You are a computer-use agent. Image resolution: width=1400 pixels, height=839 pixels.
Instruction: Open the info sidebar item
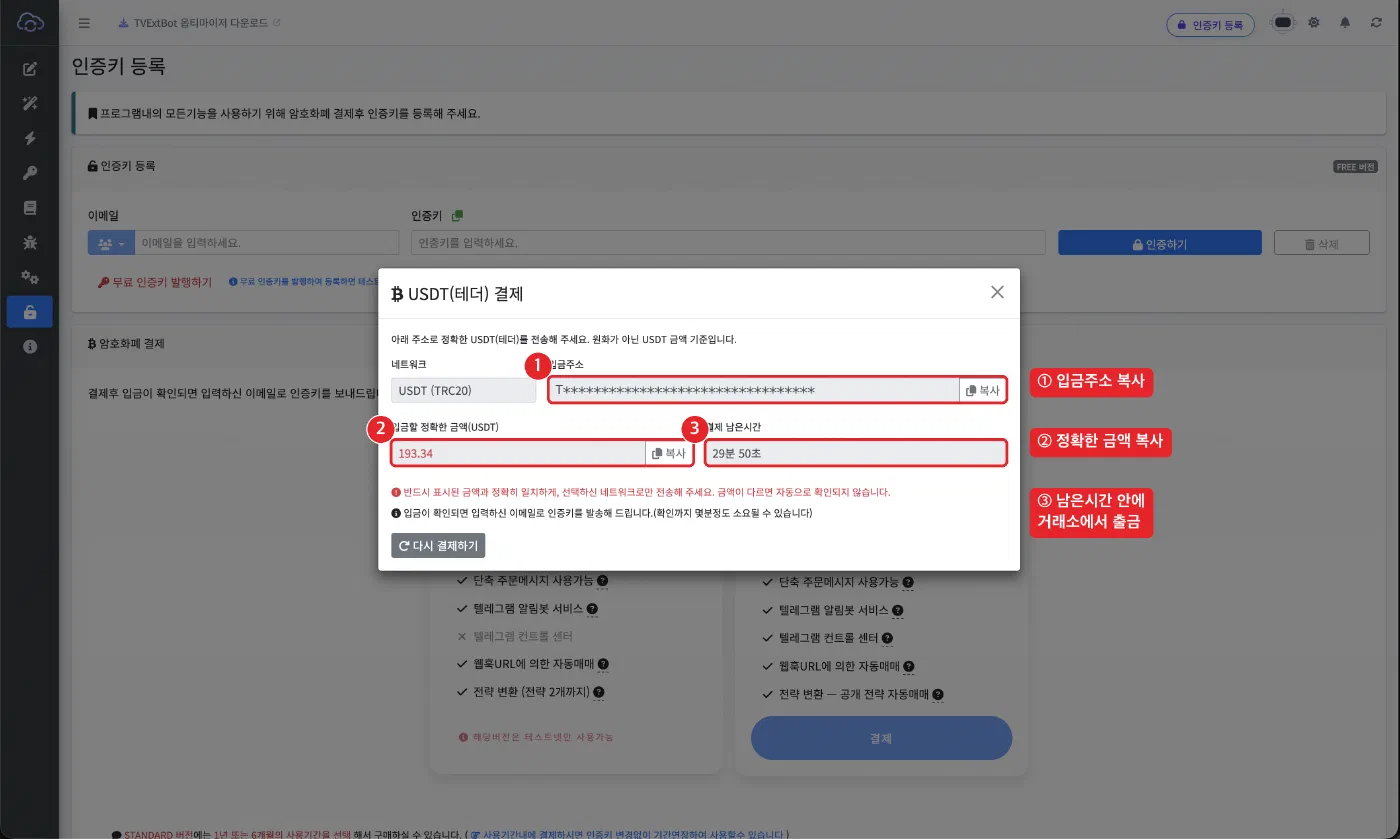click(x=30, y=346)
